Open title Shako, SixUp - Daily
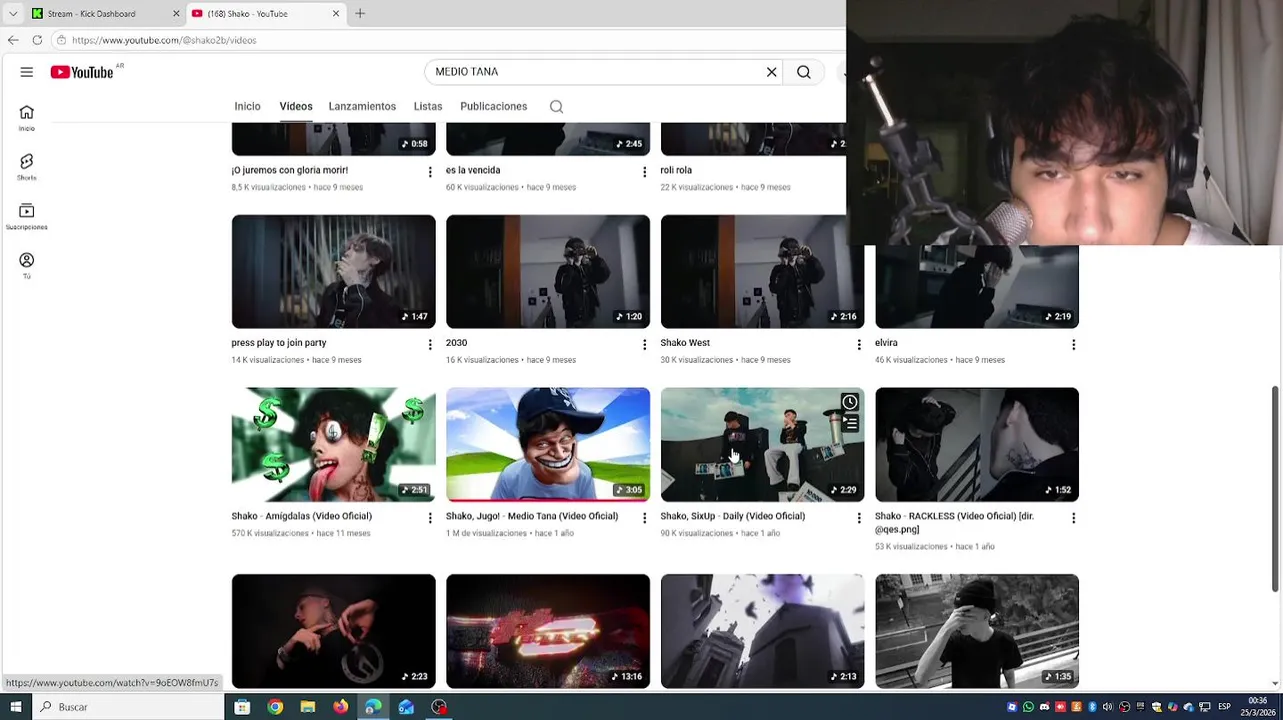The height and width of the screenshot is (720, 1283). tap(732, 516)
